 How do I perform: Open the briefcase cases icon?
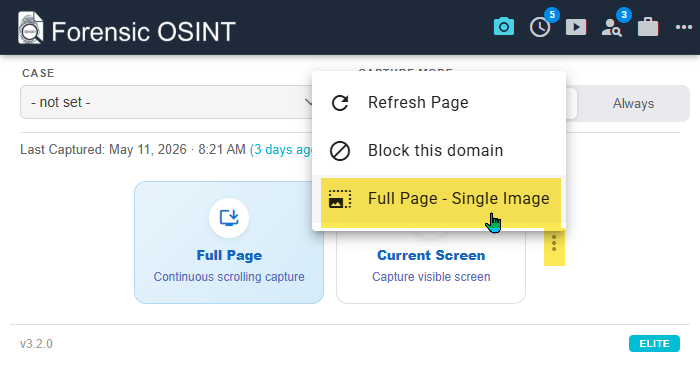(x=648, y=27)
